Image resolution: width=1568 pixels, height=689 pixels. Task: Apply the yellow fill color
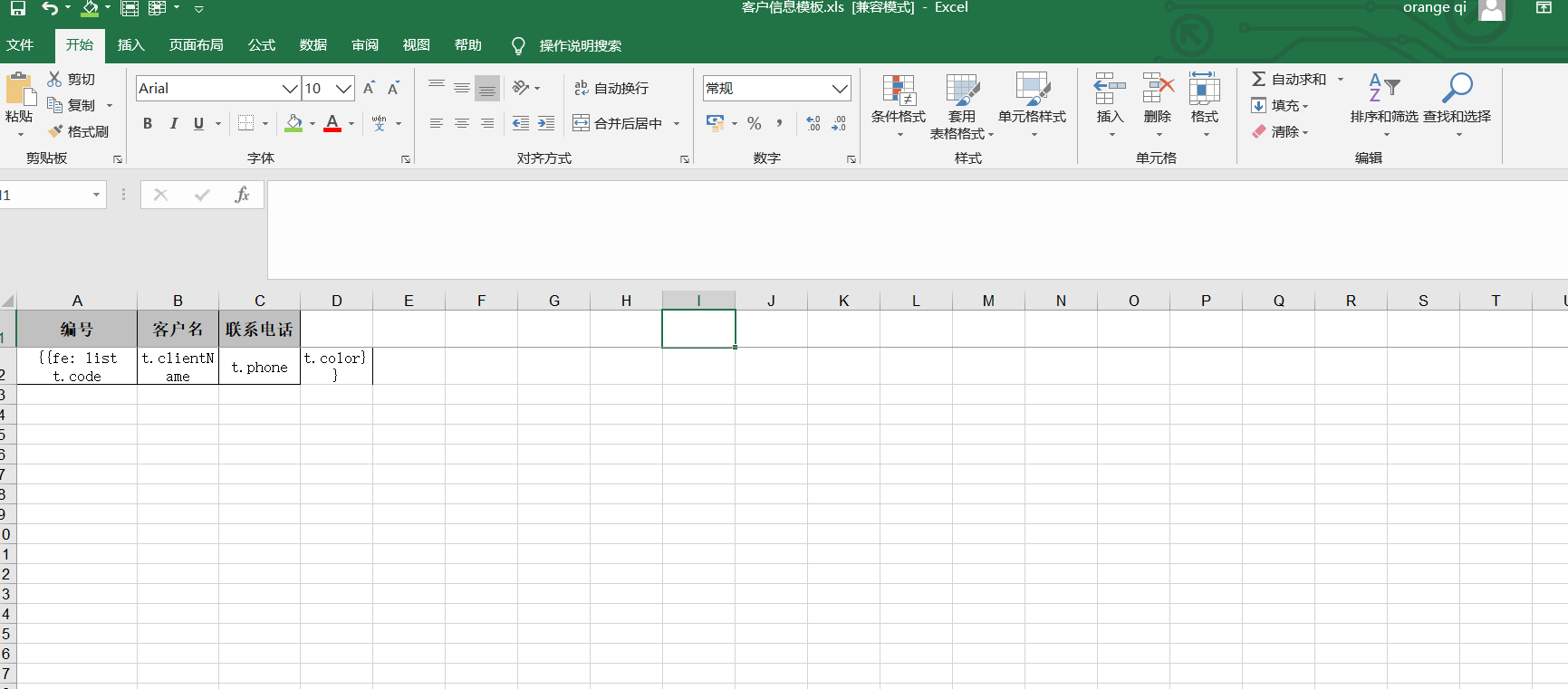coord(293,123)
